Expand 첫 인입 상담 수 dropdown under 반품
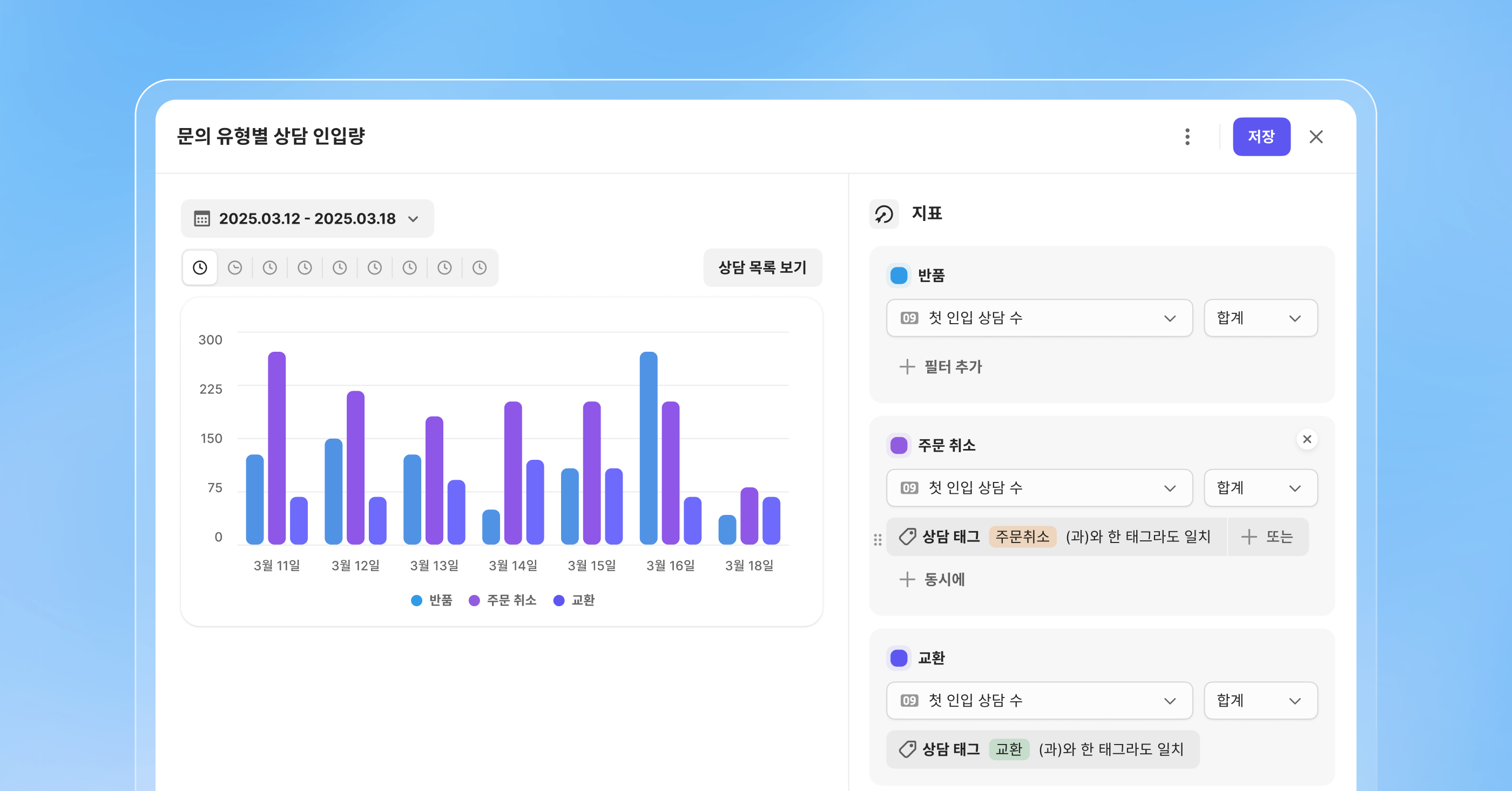The width and height of the screenshot is (1512, 791). (x=1039, y=318)
